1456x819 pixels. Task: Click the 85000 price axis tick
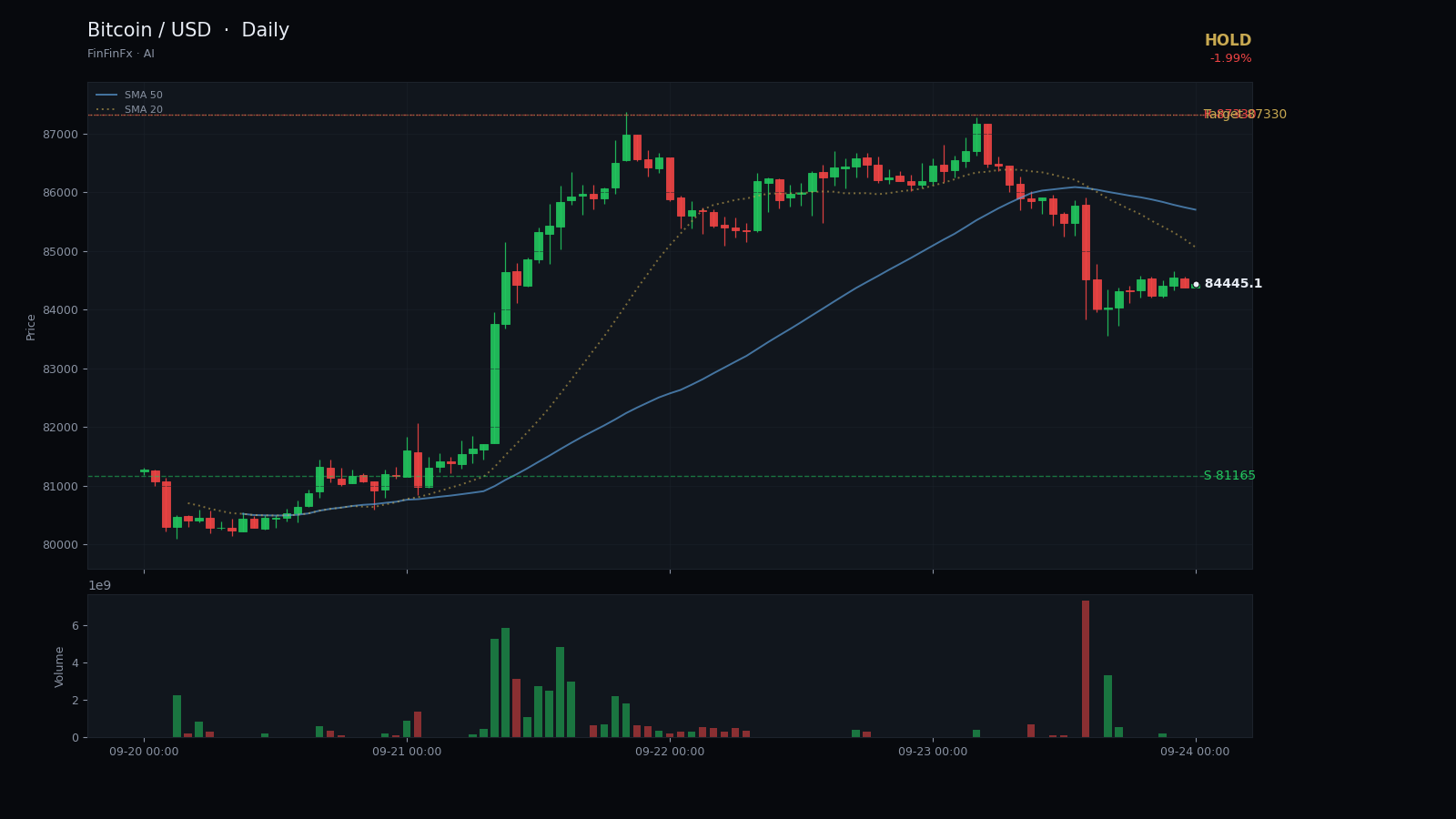pyautogui.click(x=61, y=252)
